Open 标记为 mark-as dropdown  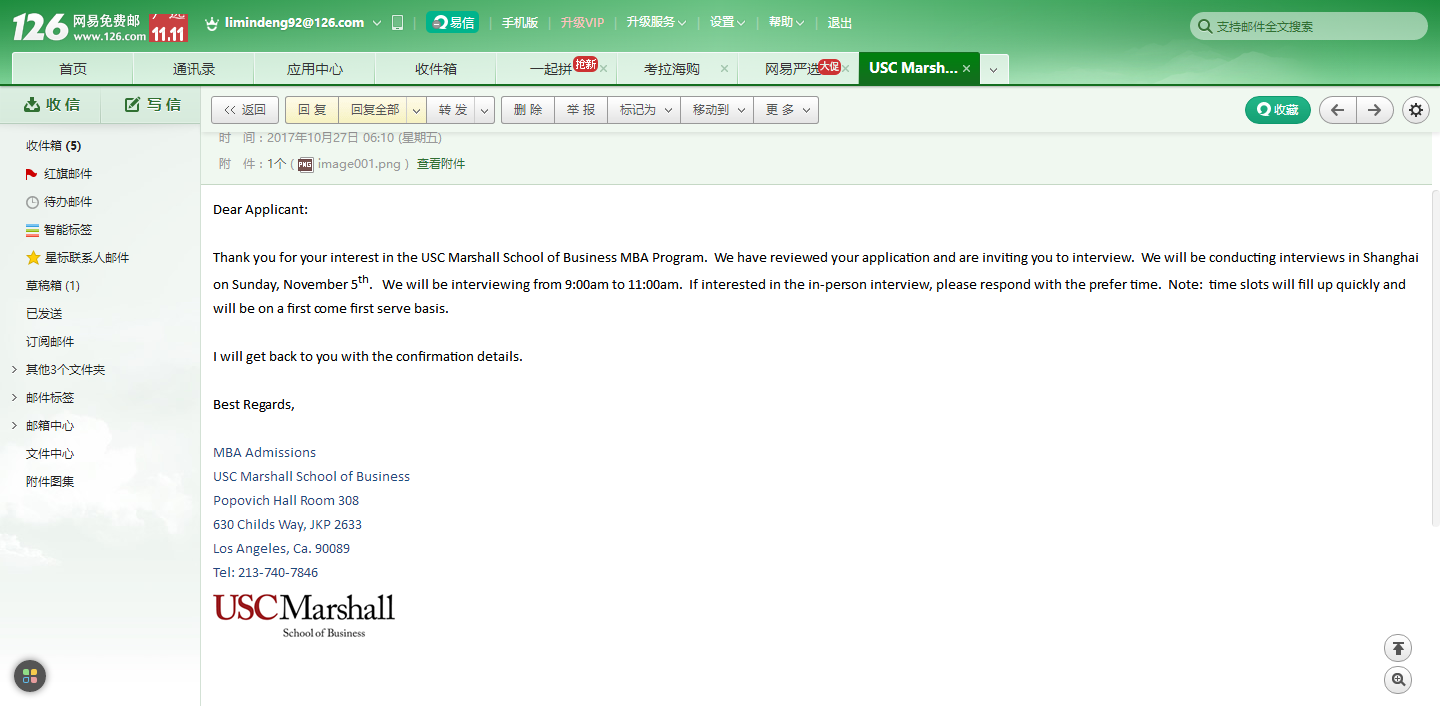pyautogui.click(x=644, y=110)
